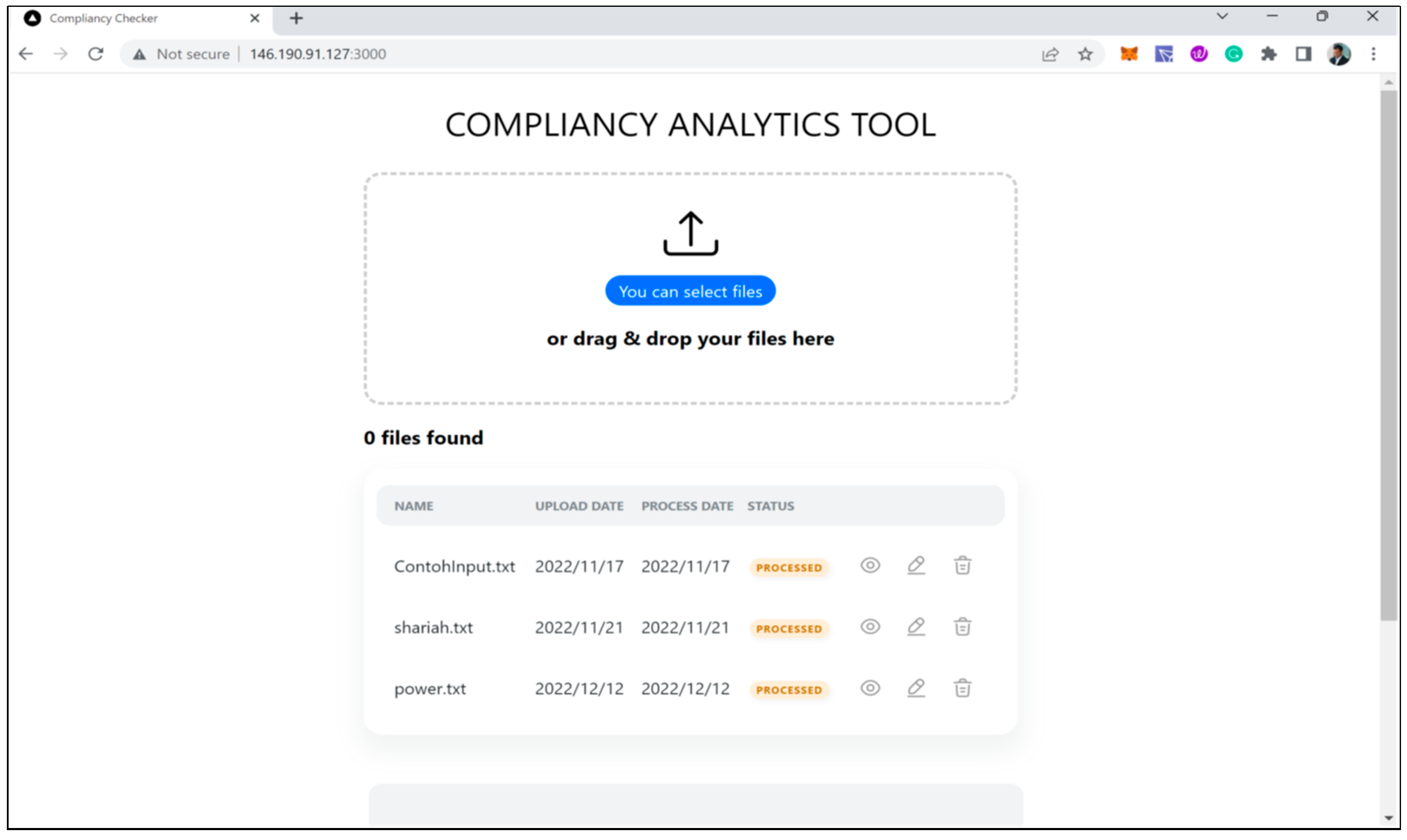Delete ContohInput.txt with the trash icon
1407x840 pixels.
[x=962, y=566]
